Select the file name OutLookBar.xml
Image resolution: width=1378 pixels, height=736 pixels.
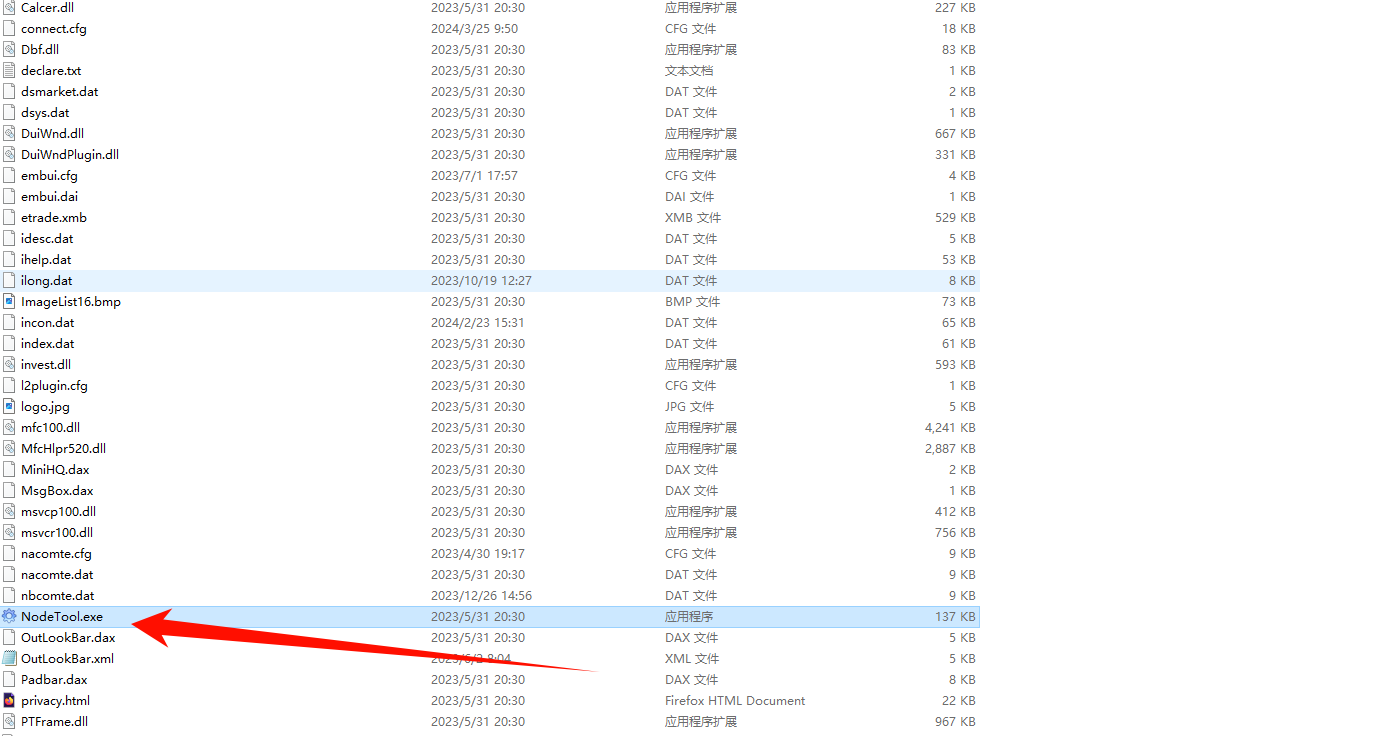[67, 659]
